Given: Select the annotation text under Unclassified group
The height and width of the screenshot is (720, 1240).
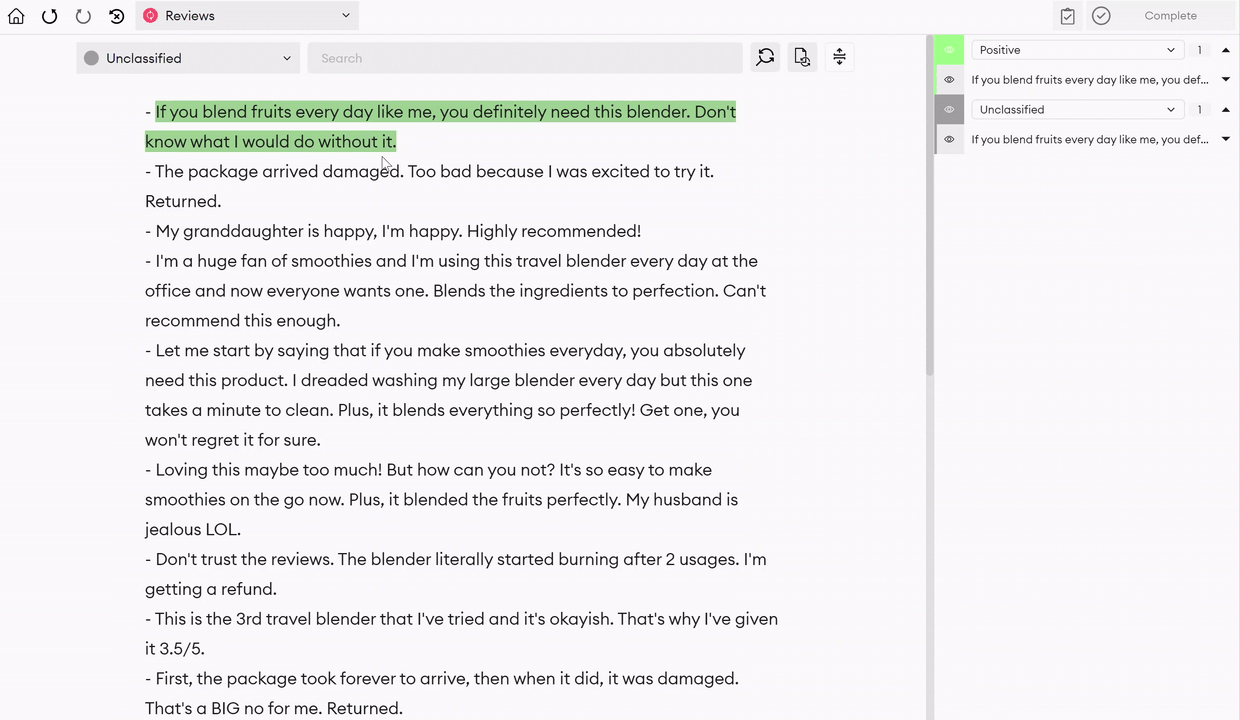Looking at the screenshot, I should 1090,140.
